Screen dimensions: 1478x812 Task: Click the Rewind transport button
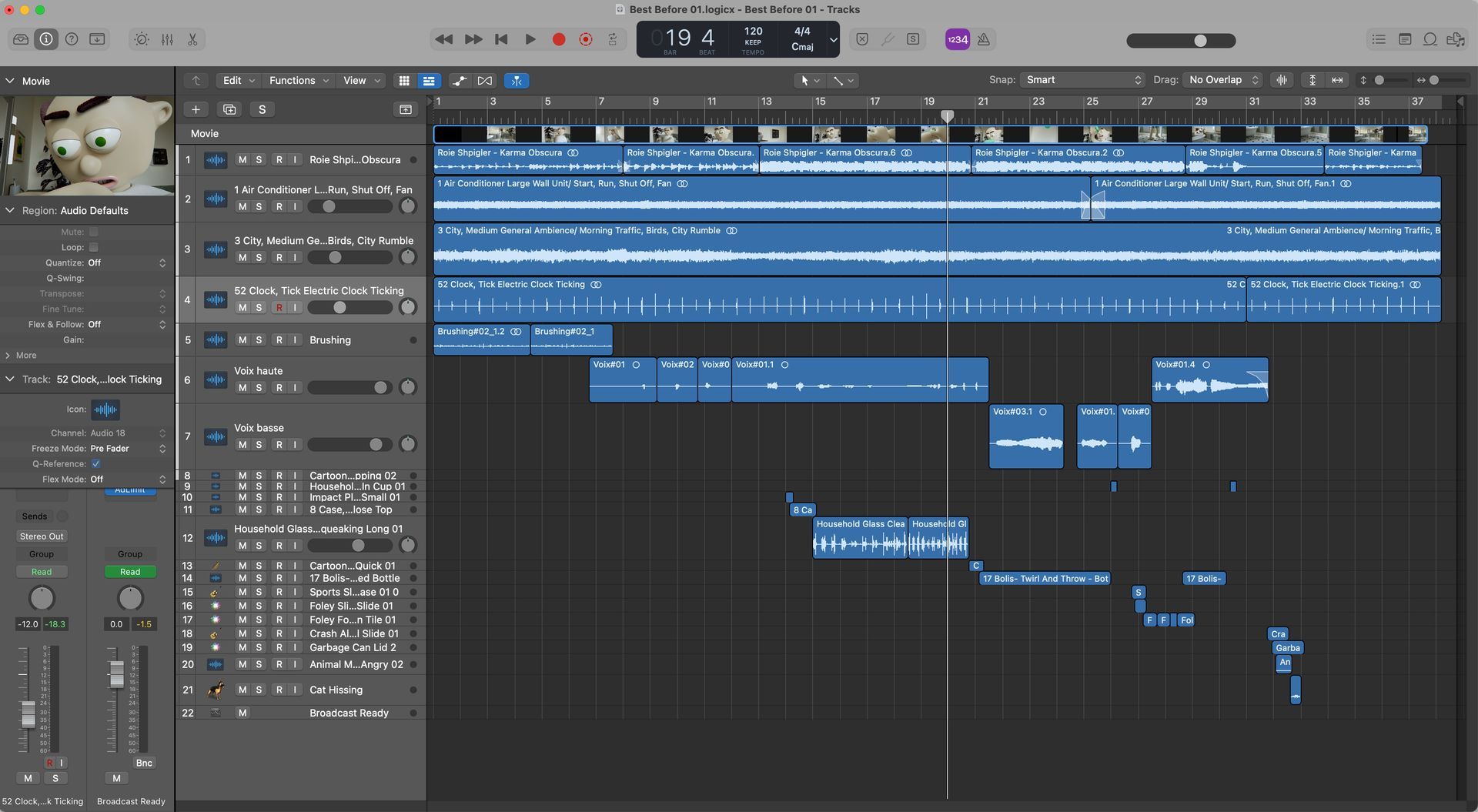443,39
